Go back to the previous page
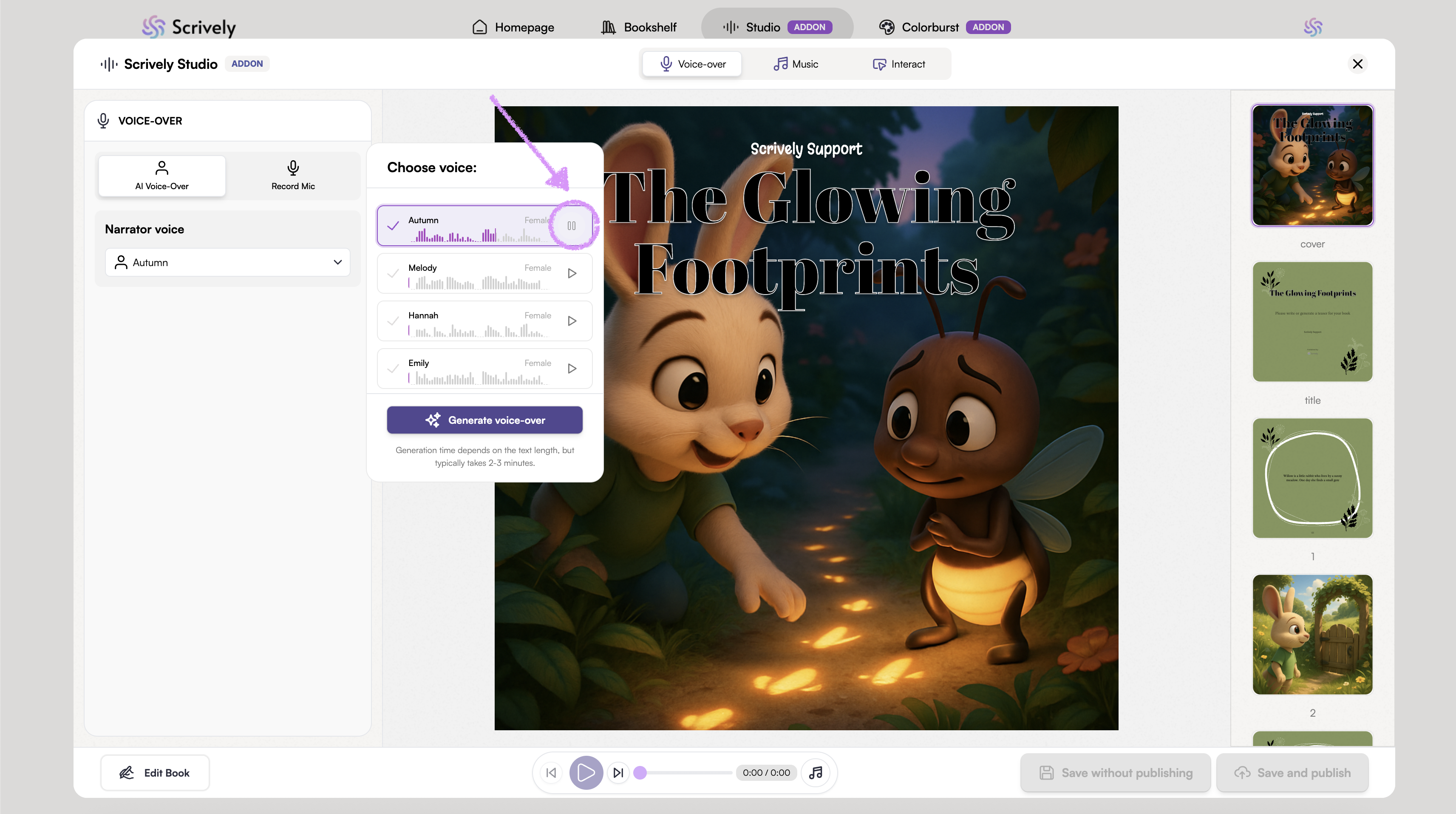This screenshot has height=814, width=1456. pyautogui.click(x=551, y=773)
